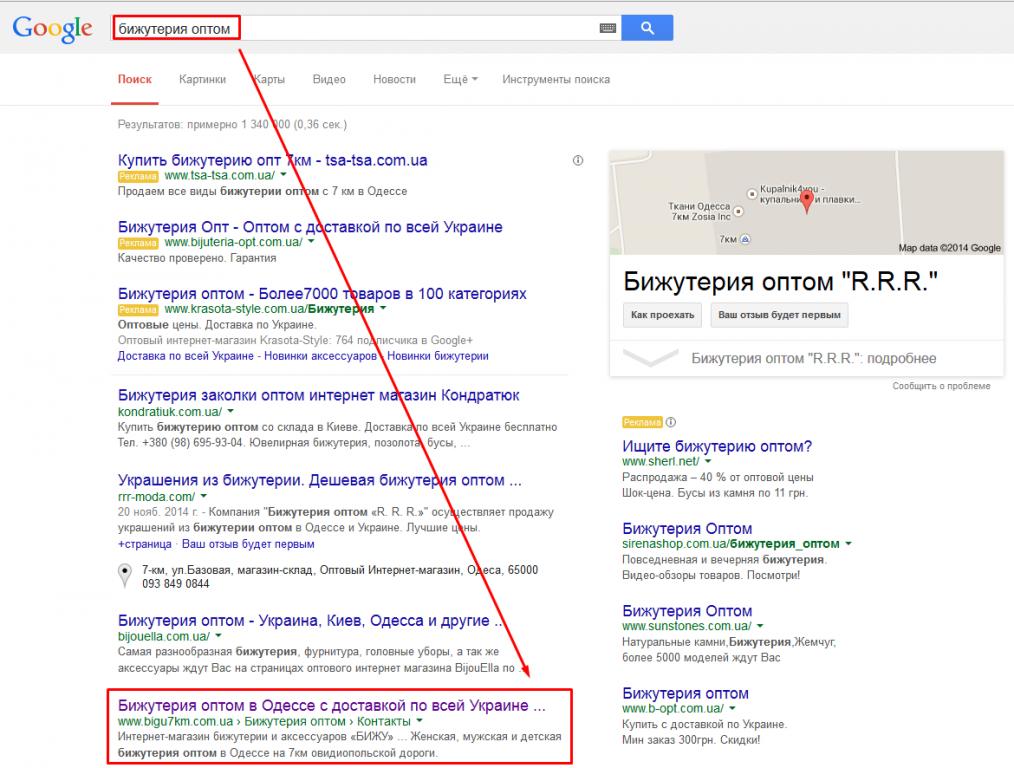The image size is (1014, 768).
Task: Open b-opt 'Бижутерия оптом' ad title
Action: click(685, 693)
